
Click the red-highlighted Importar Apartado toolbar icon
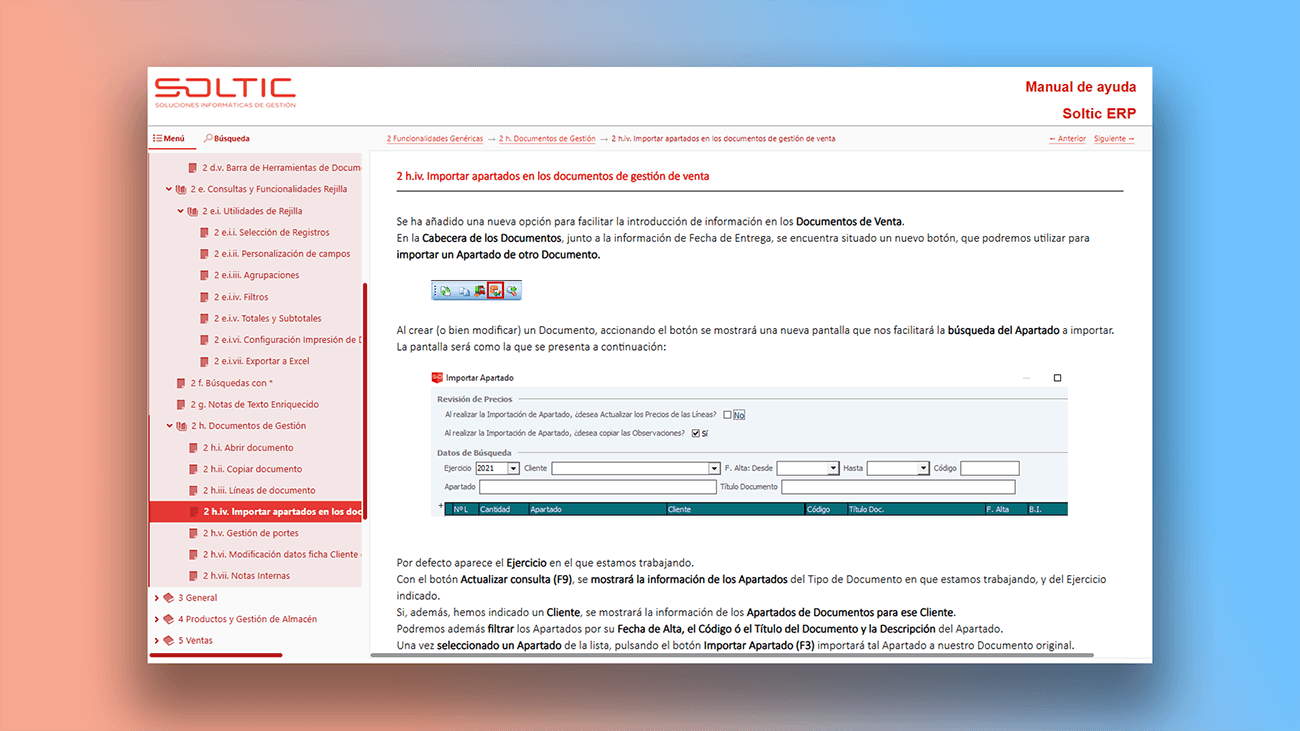click(x=496, y=290)
